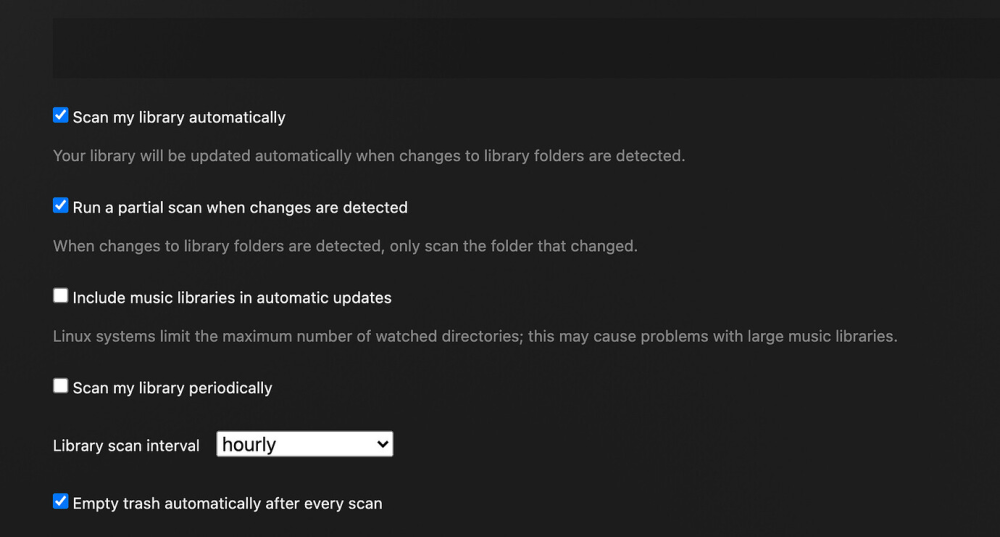Uncheck the Scan my library automatically checkbox
Viewport: 1000px width, 537px height.
pos(61,115)
